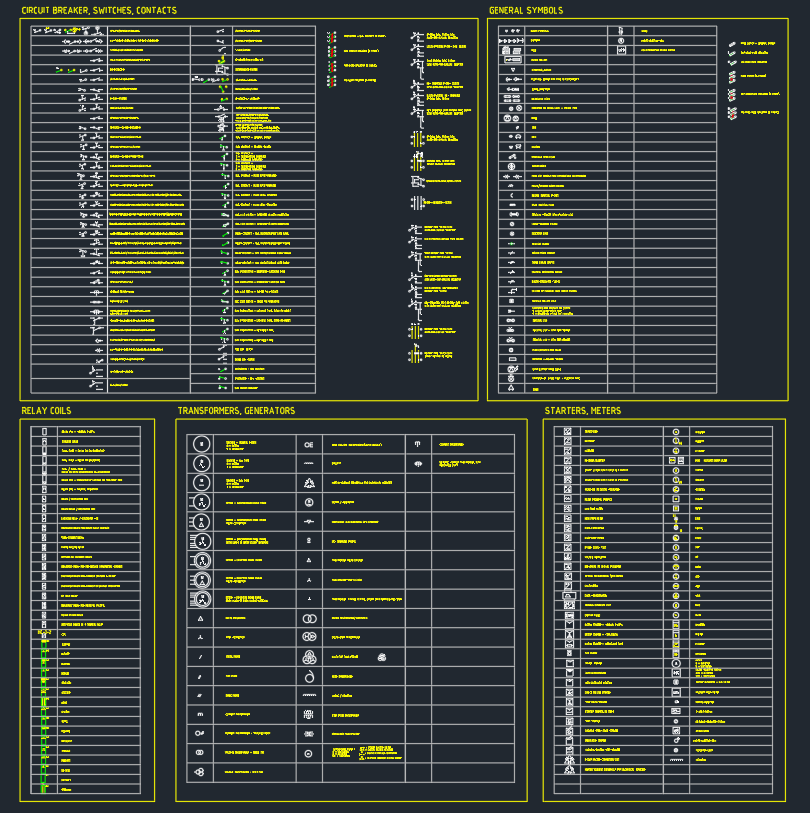Viewport: 810px width, 813px height.
Task: Select the top red-green indicator in Circuit Breaker legend
Action: tap(330, 35)
